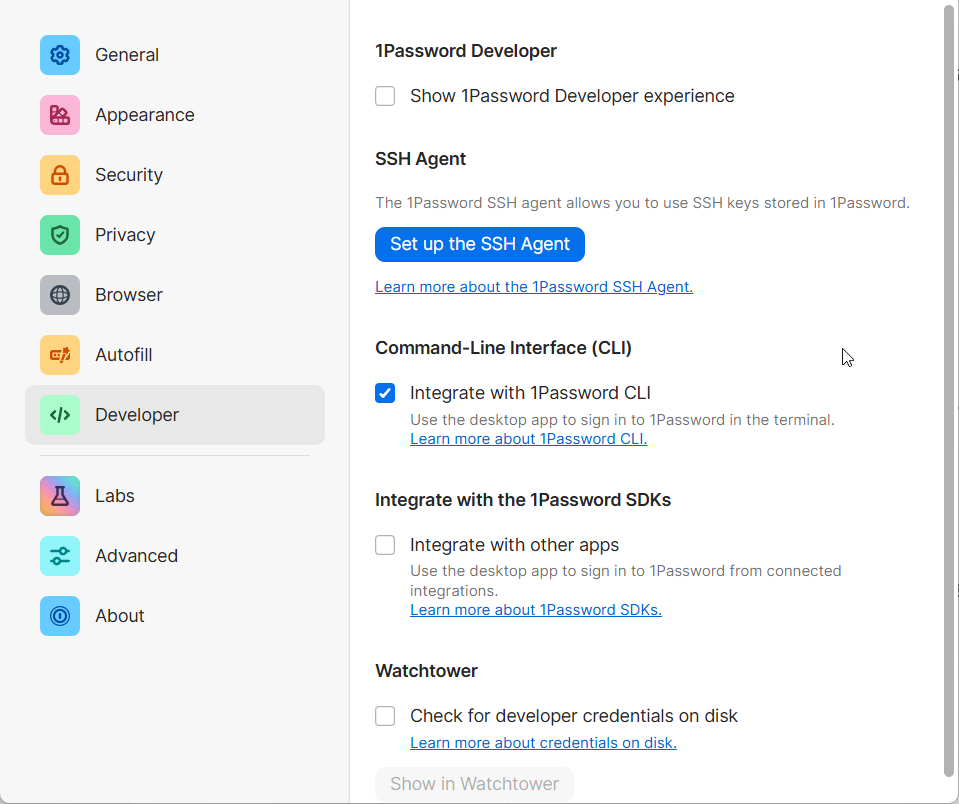Enable Integrate with other apps
Image resolution: width=959 pixels, height=804 pixels.
(385, 545)
